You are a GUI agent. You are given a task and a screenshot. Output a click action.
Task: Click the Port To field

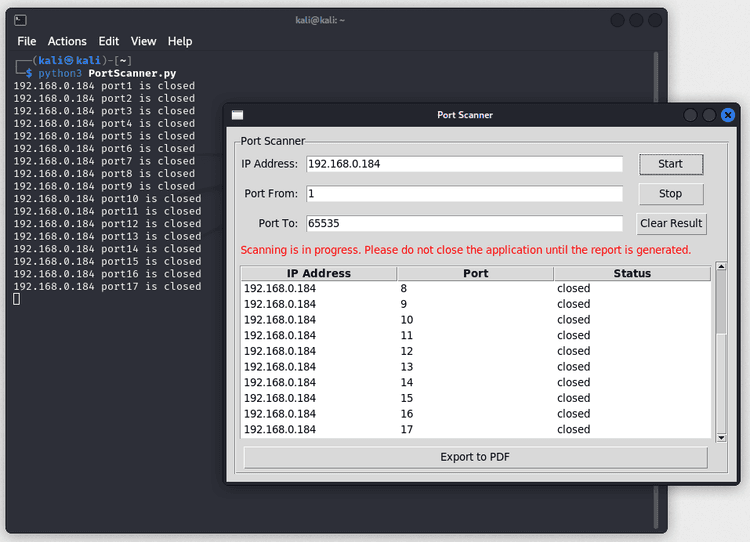click(464, 224)
